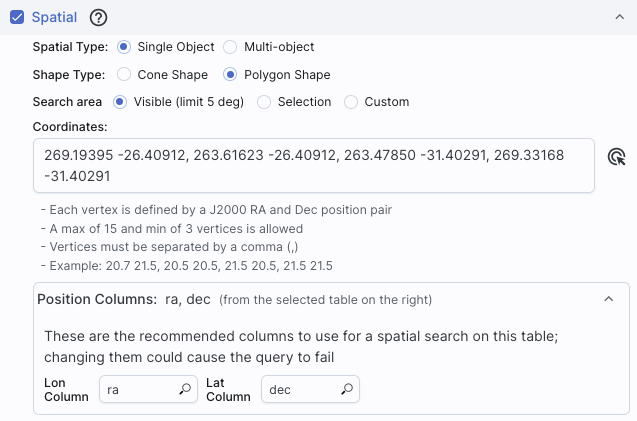Collapse the Spatial section chevron

[x=620, y=17]
